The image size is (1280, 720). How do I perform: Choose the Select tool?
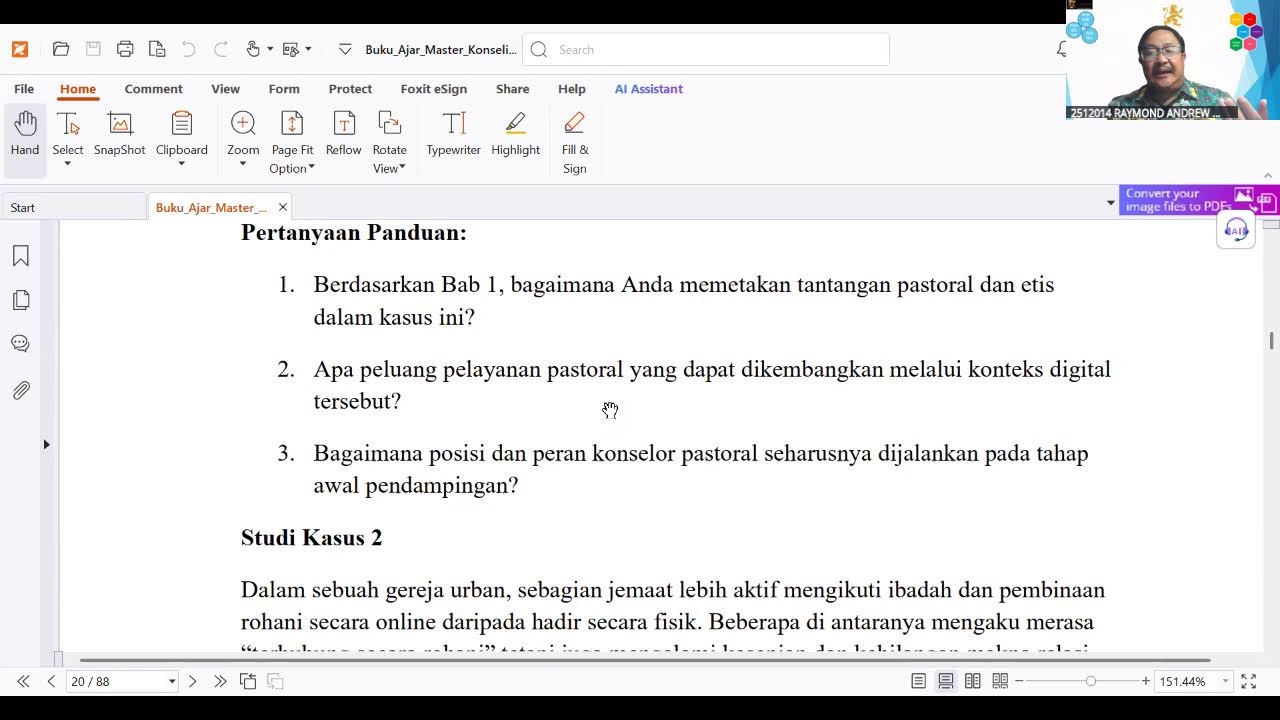click(68, 138)
